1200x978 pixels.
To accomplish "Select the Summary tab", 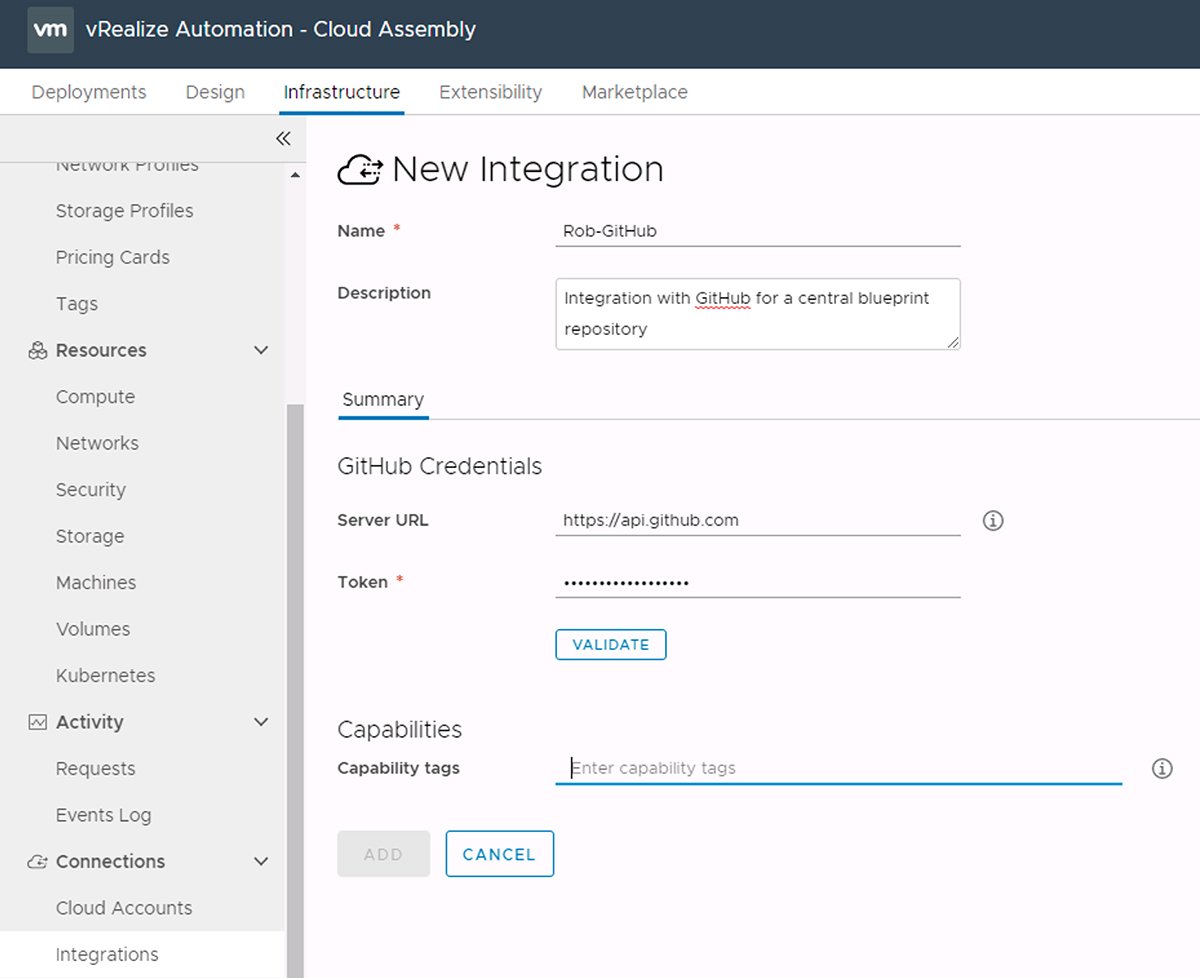I will (383, 398).
